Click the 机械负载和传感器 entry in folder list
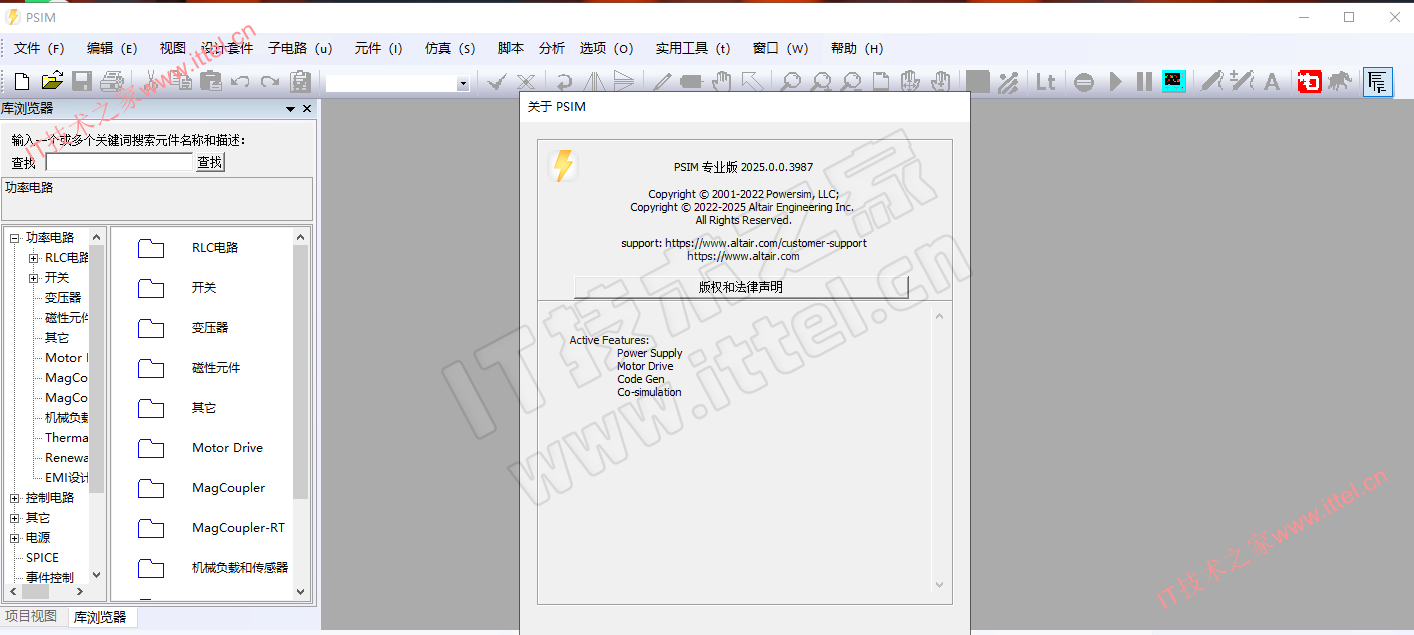 240,568
